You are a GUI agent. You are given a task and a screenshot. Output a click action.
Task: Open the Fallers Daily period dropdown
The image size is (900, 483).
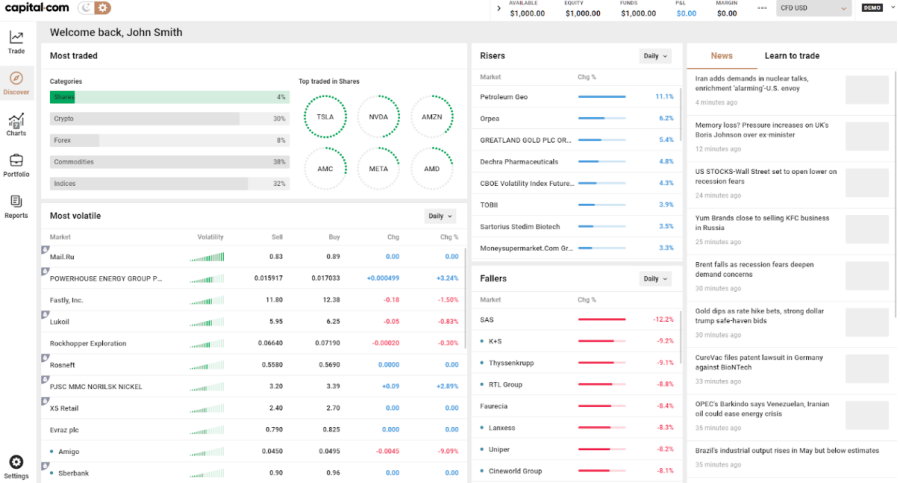coord(655,279)
